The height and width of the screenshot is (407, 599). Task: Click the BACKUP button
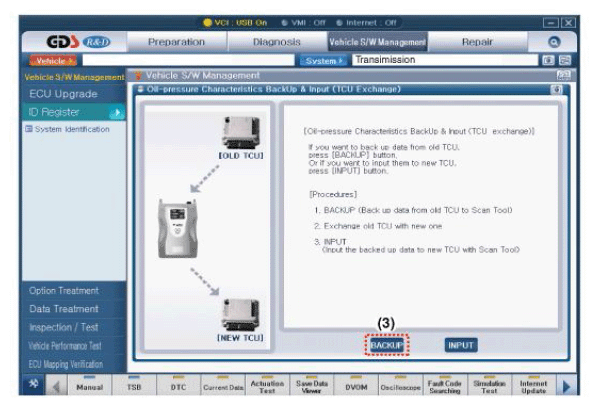point(387,345)
